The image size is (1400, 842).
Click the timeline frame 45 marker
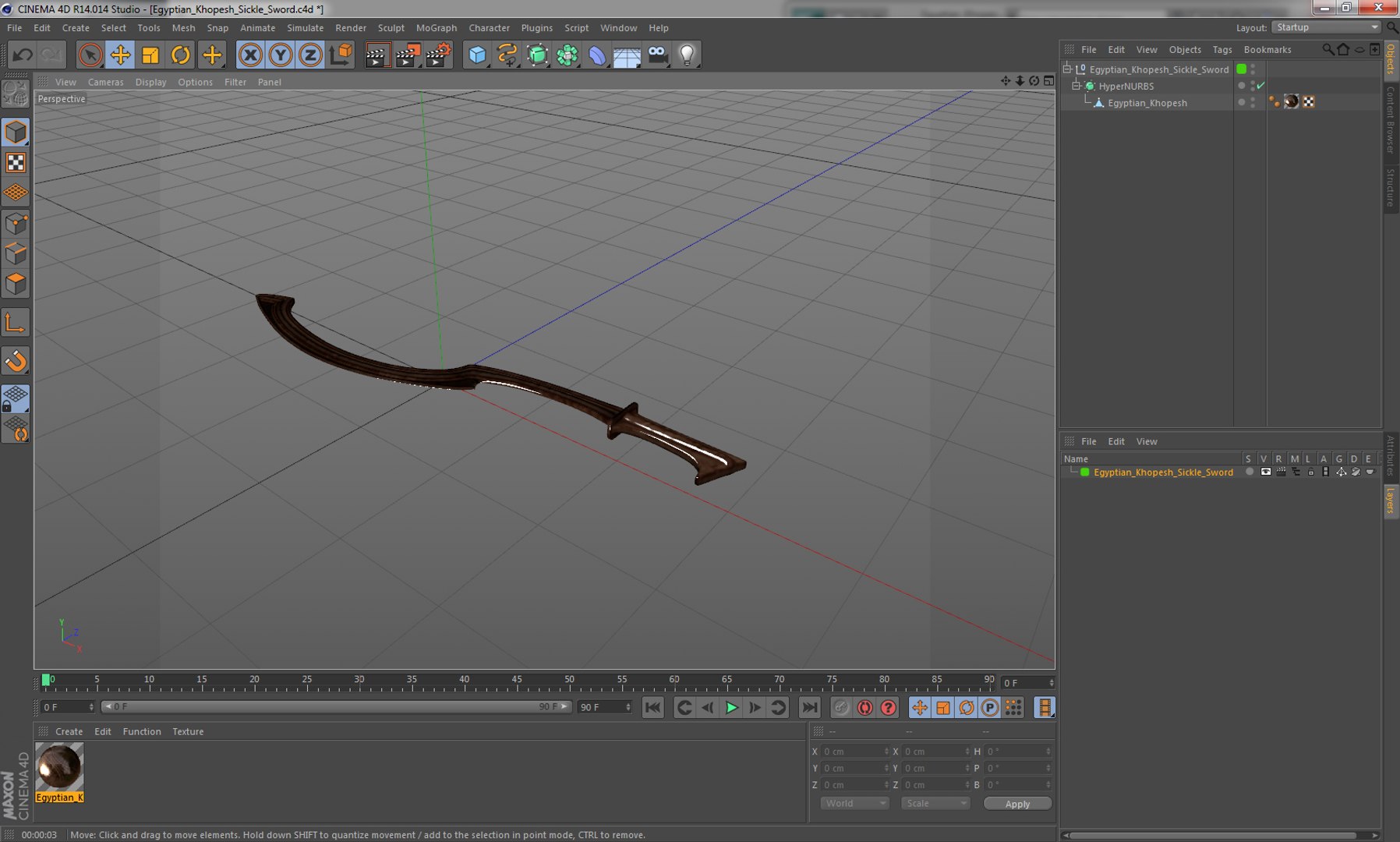tap(516, 680)
